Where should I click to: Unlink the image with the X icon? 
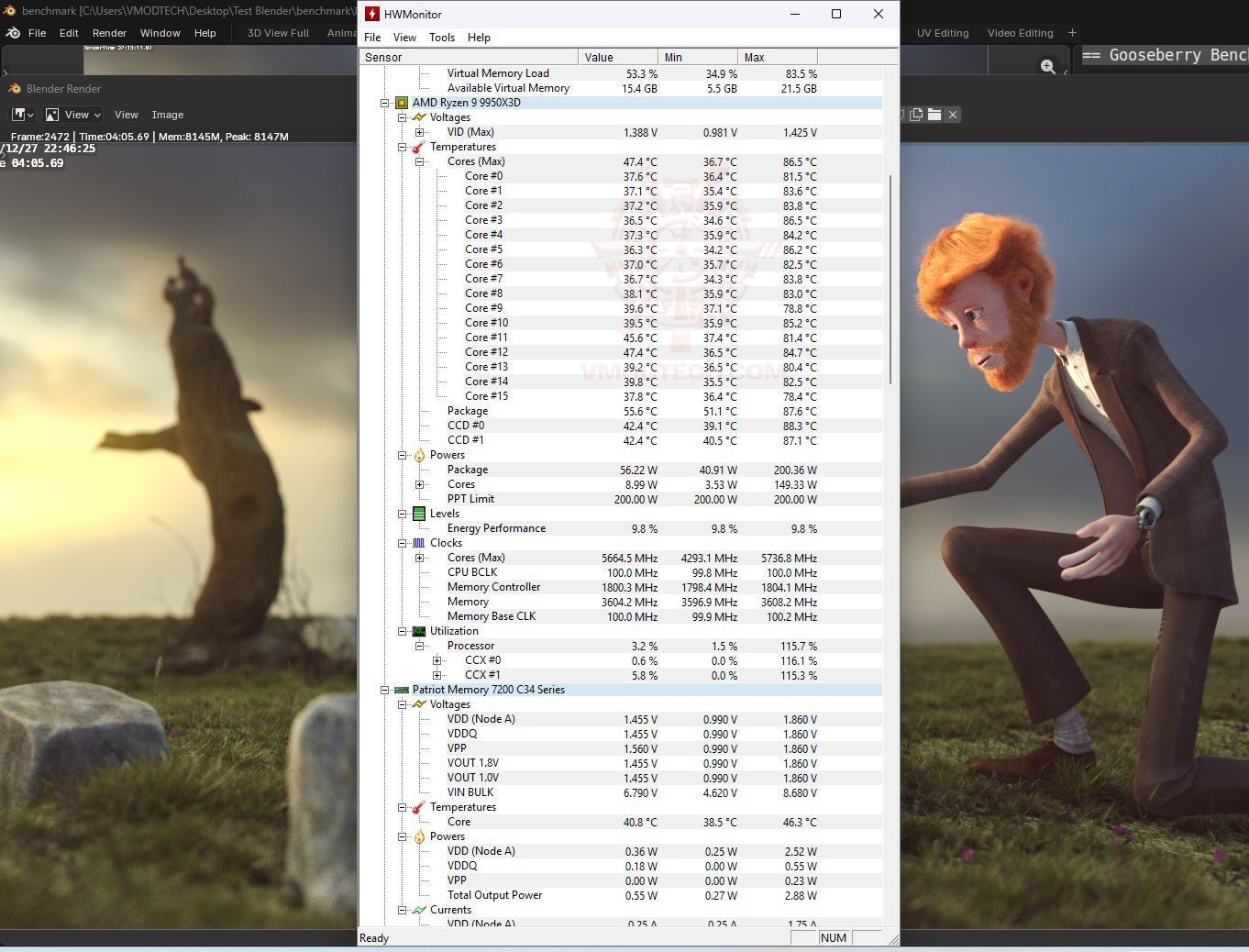click(953, 115)
